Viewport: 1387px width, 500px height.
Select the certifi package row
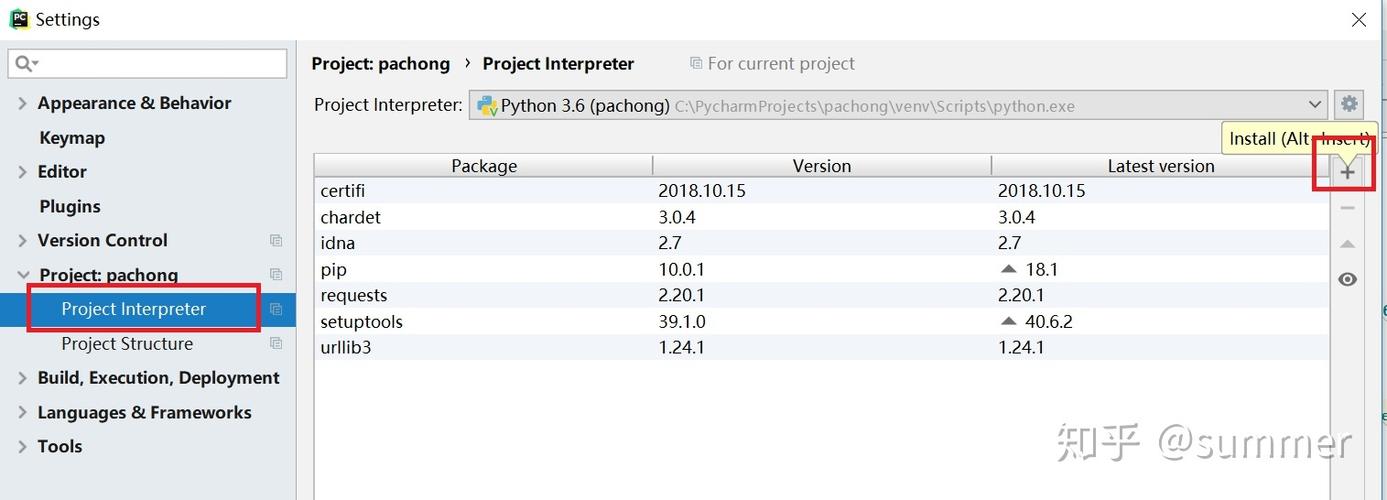click(x=822, y=191)
